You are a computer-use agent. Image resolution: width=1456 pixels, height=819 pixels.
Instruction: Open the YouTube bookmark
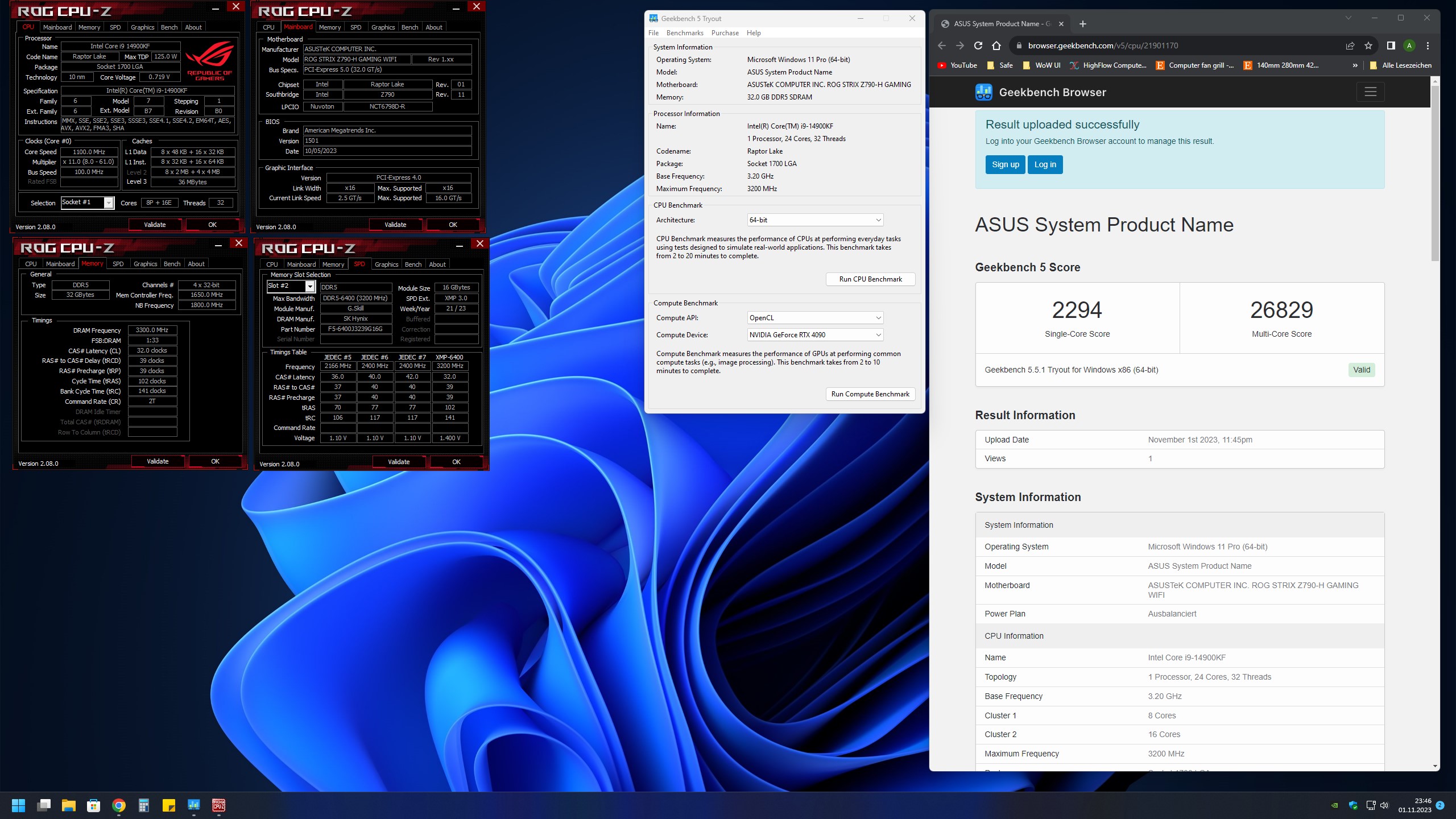[x=957, y=65]
